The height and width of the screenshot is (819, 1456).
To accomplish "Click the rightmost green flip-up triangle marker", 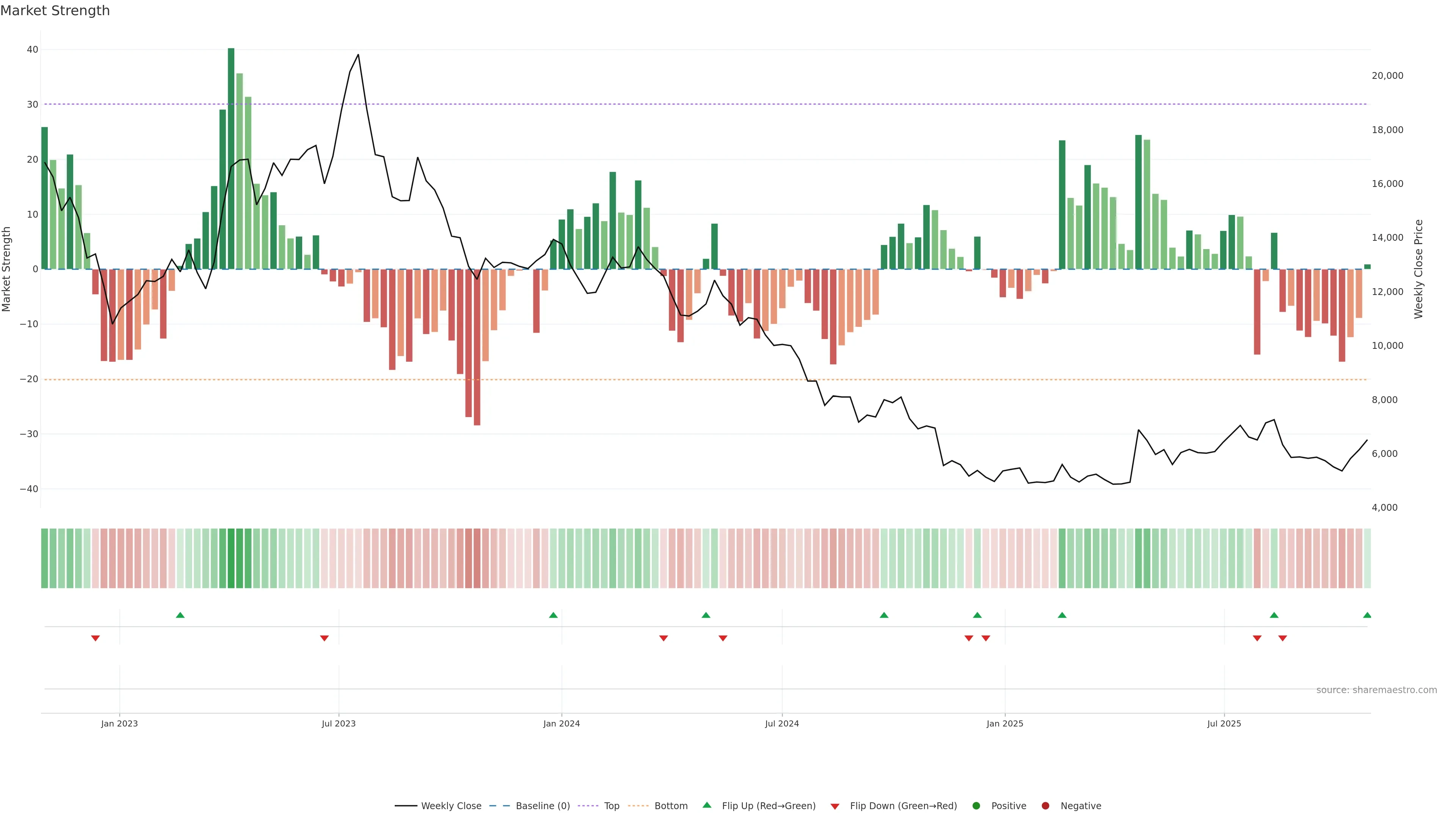I will (x=1367, y=615).
